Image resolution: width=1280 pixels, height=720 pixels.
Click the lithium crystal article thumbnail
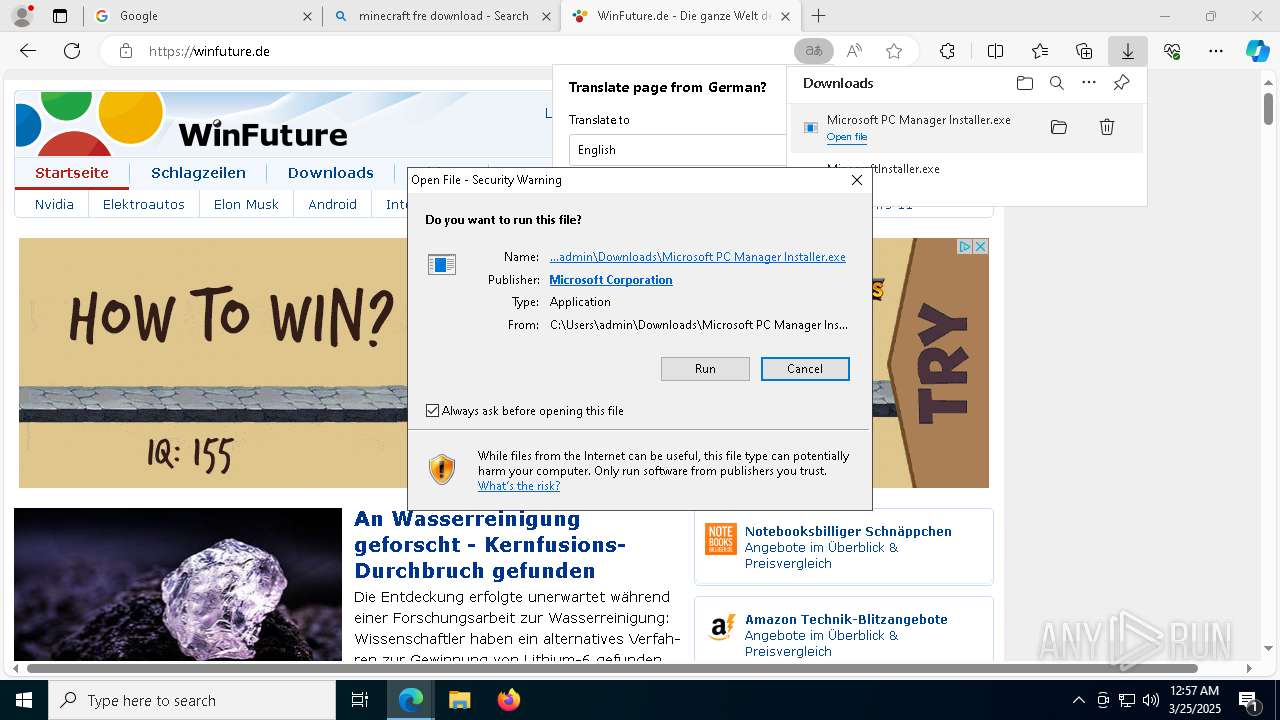click(x=178, y=584)
